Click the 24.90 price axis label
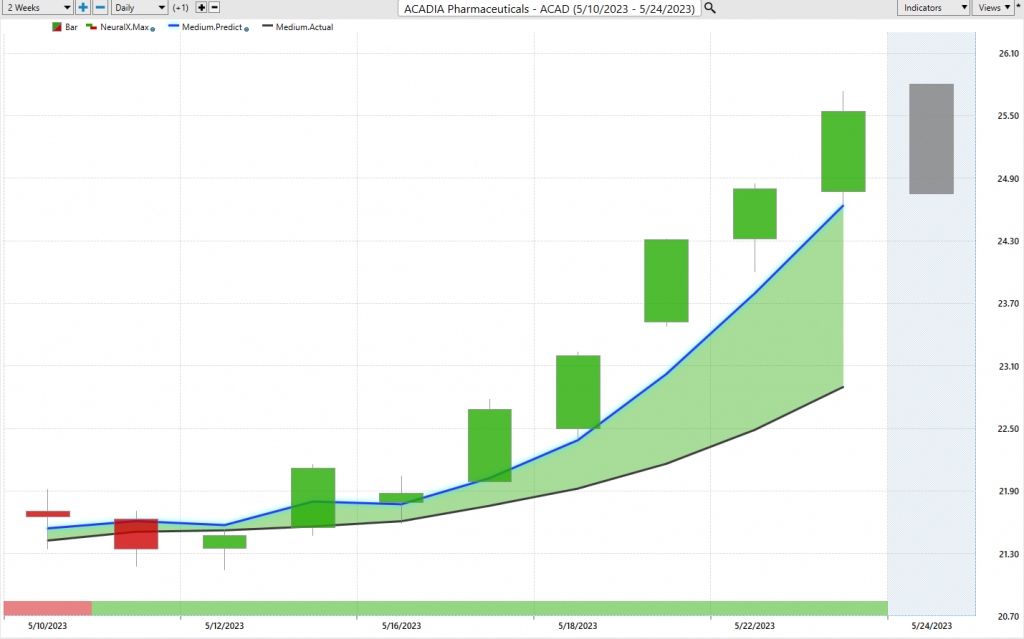 coord(1008,179)
